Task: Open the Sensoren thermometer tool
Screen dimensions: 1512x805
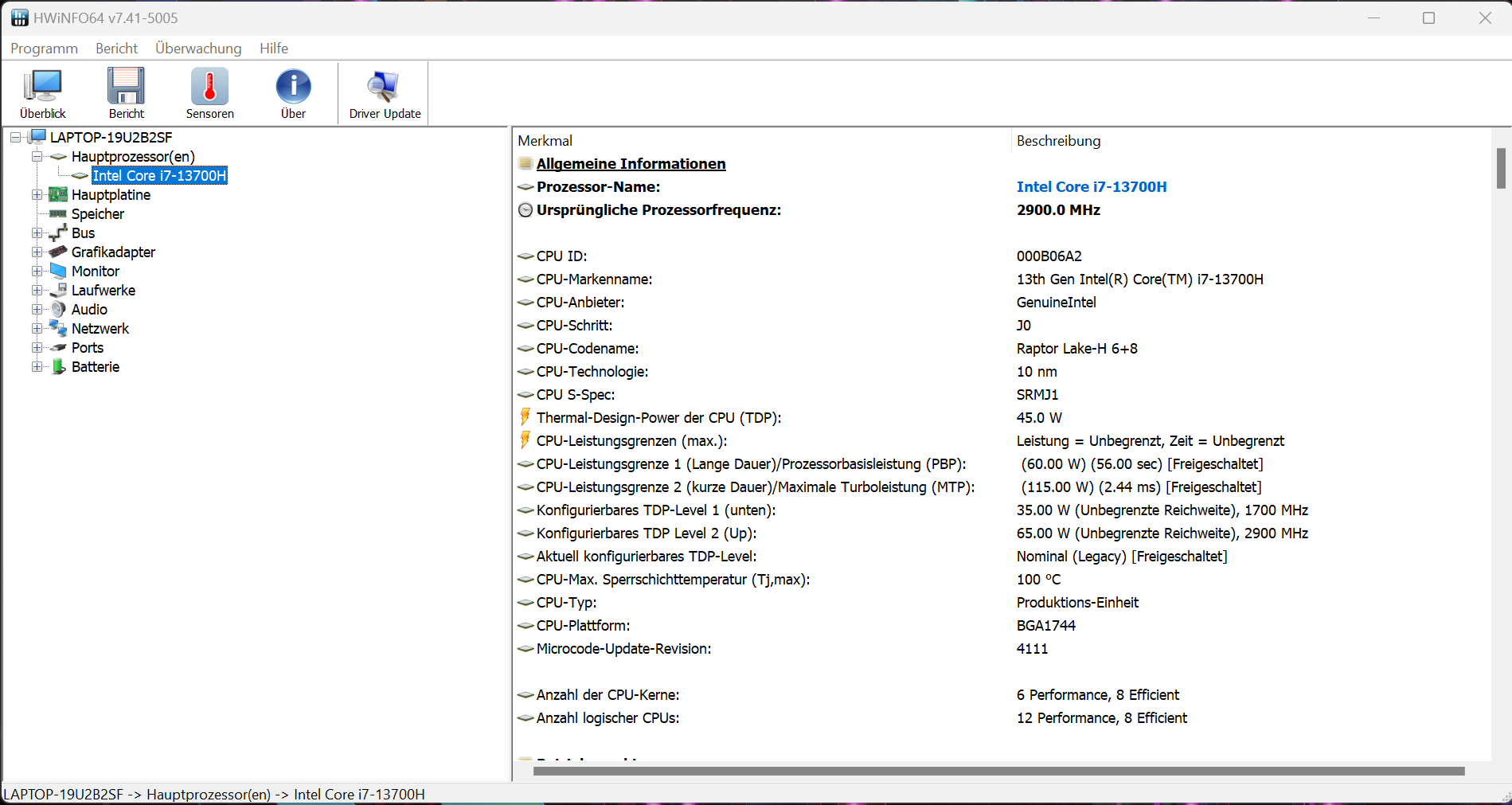Action: point(209,93)
